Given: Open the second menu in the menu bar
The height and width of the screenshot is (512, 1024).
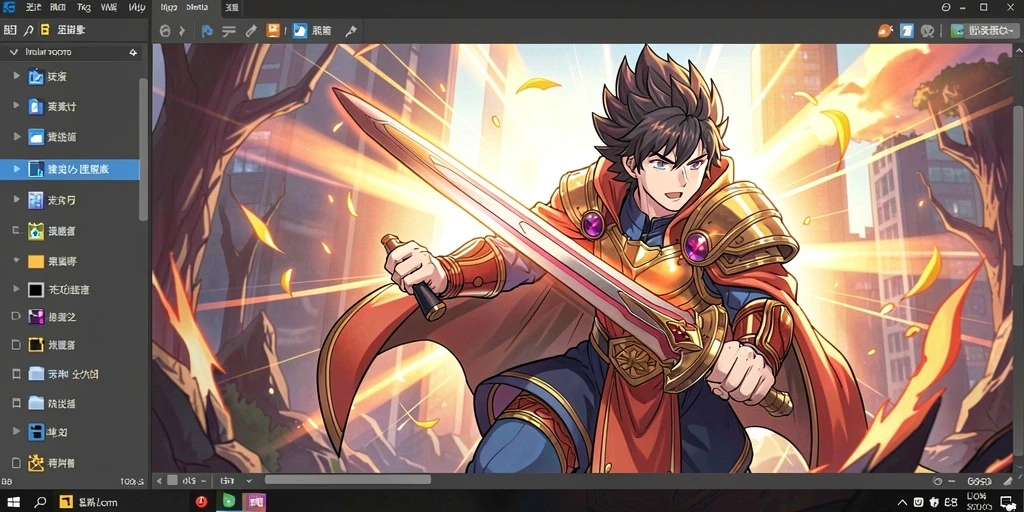Looking at the screenshot, I should click(57, 7).
